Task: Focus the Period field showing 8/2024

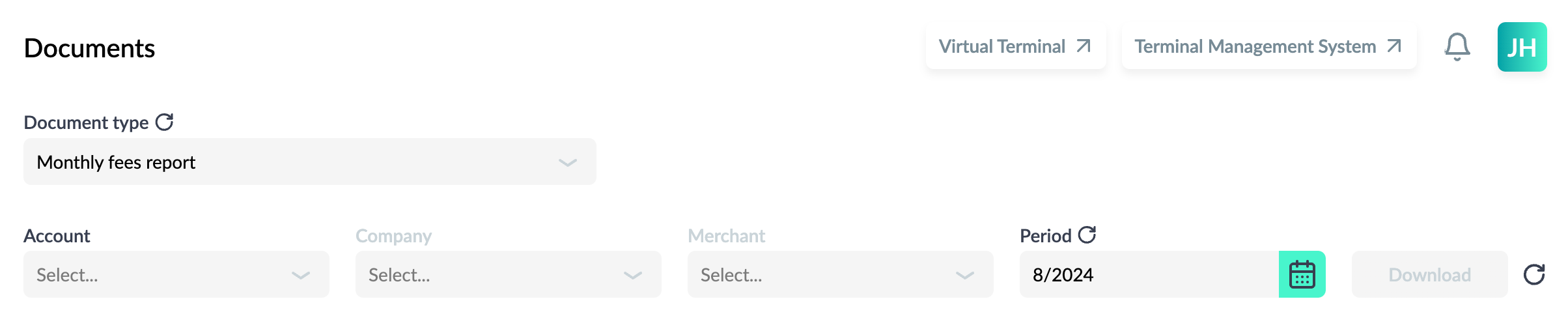Action: [x=1149, y=274]
